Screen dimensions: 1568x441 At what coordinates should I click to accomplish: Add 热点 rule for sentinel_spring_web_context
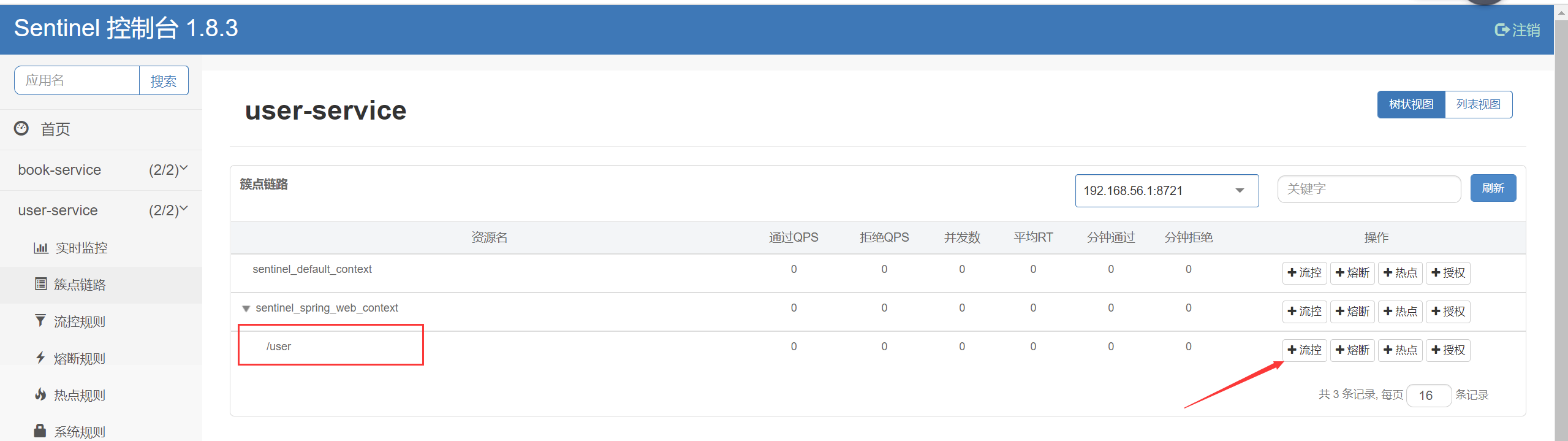1400,312
